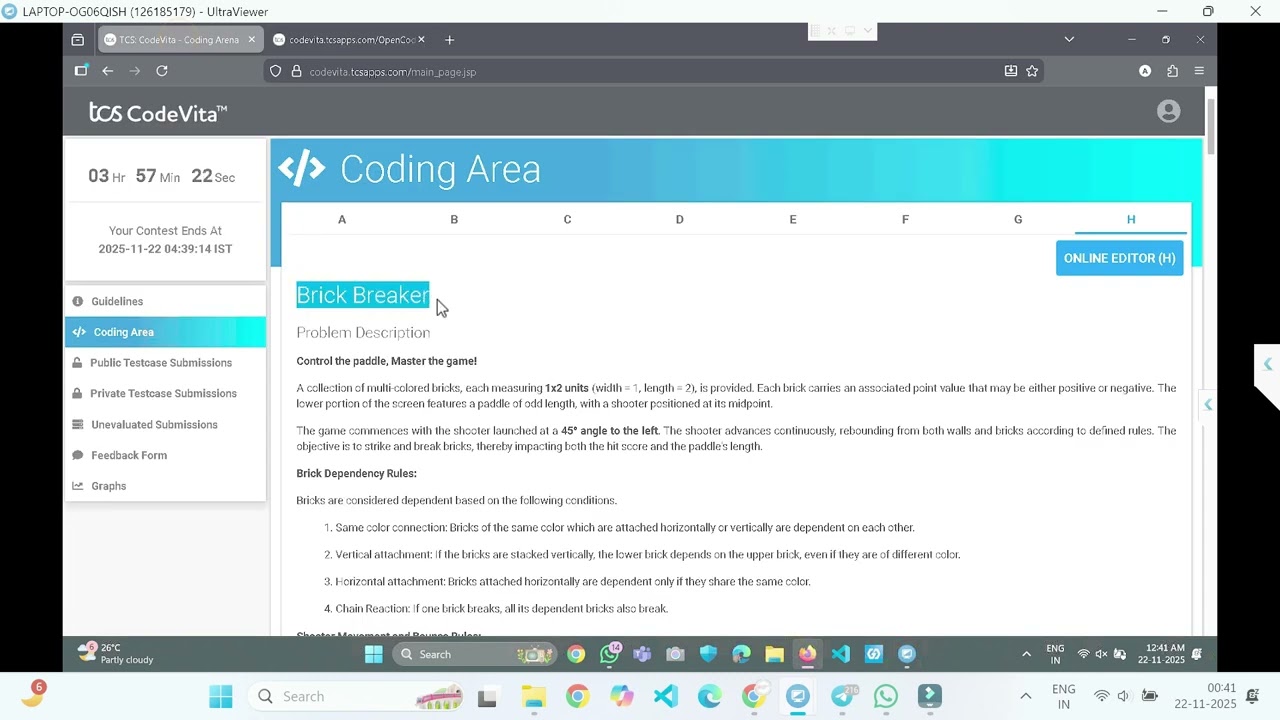Switch to problem tab A
The height and width of the screenshot is (720, 1280).
click(342, 219)
